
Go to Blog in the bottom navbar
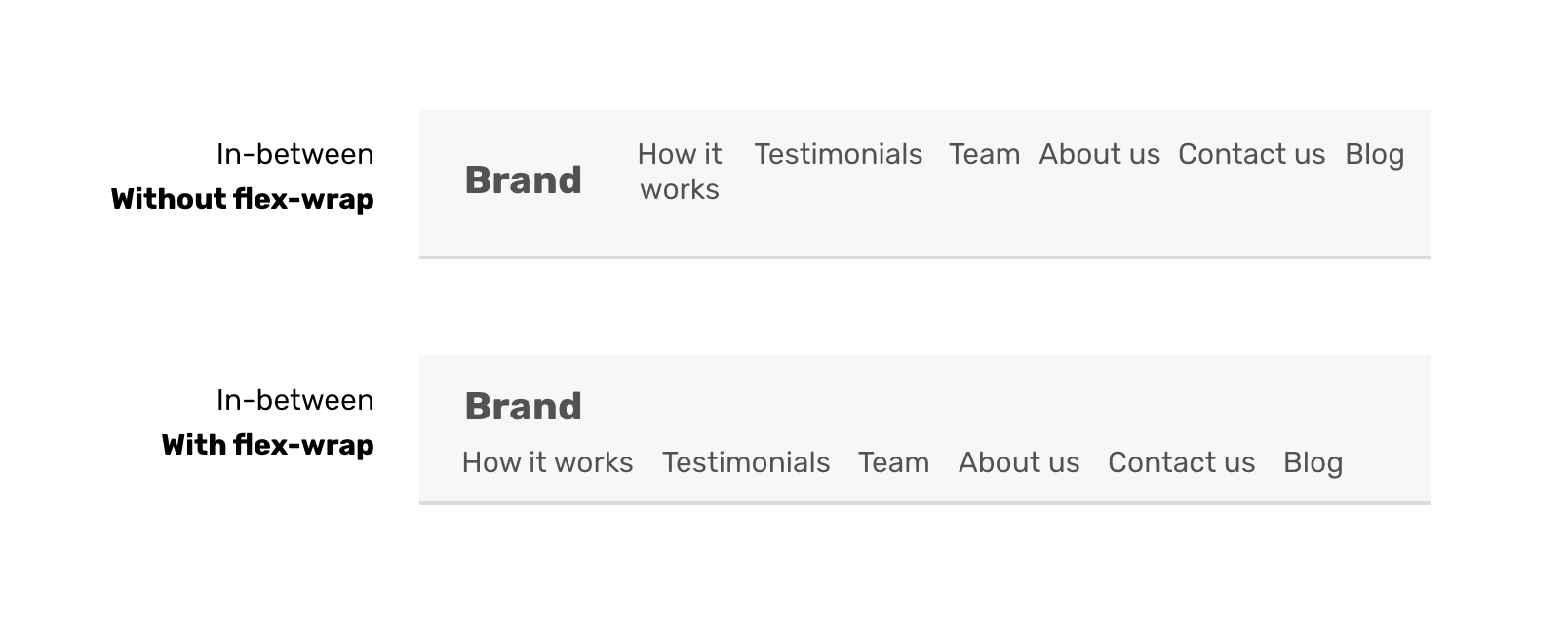pyautogui.click(x=1313, y=462)
